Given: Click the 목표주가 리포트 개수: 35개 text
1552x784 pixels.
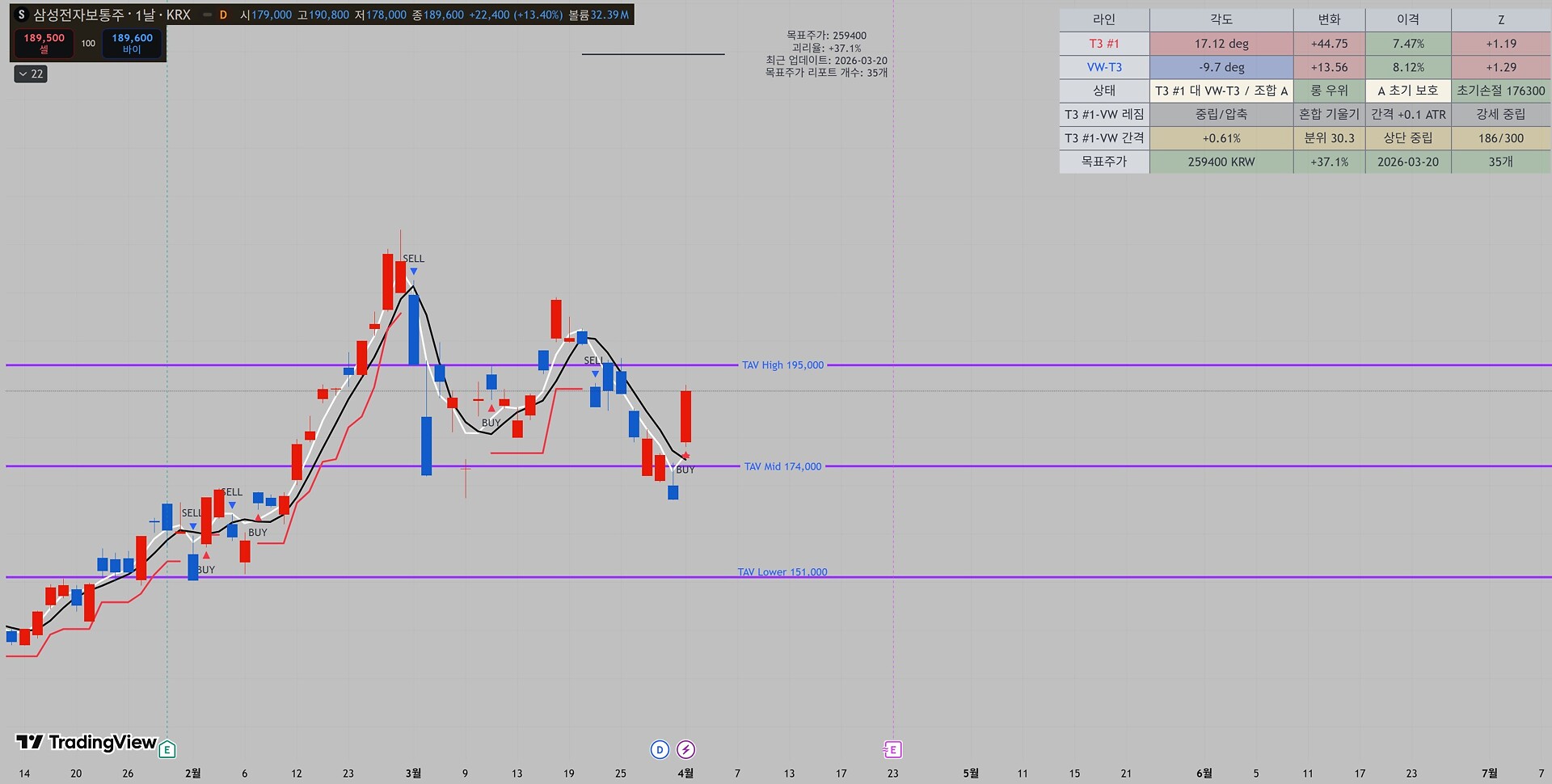Looking at the screenshot, I should pos(826,73).
